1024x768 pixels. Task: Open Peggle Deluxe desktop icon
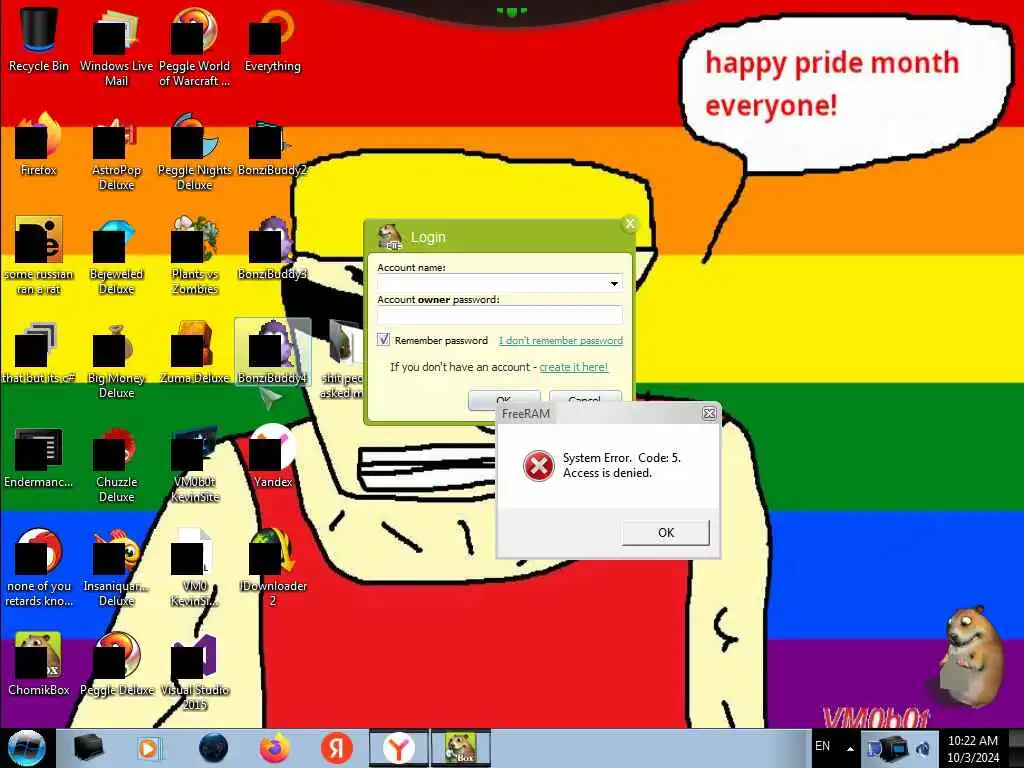116,665
